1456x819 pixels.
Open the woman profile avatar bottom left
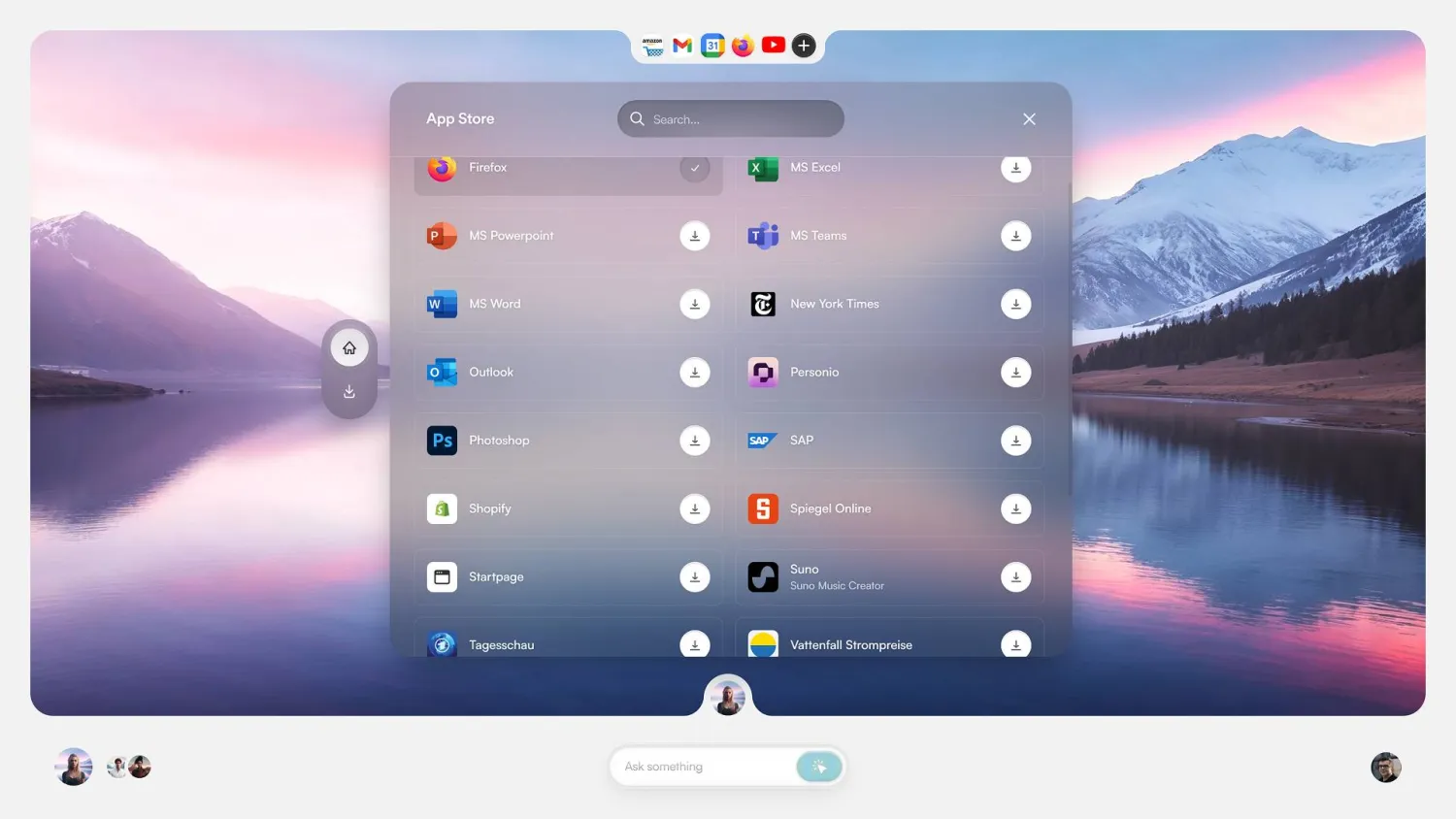[x=74, y=767]
